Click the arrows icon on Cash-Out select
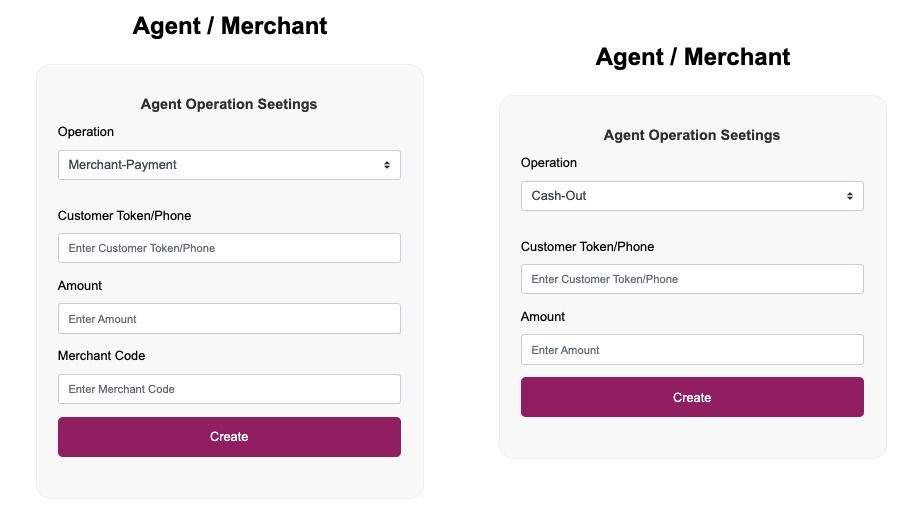 850,196
